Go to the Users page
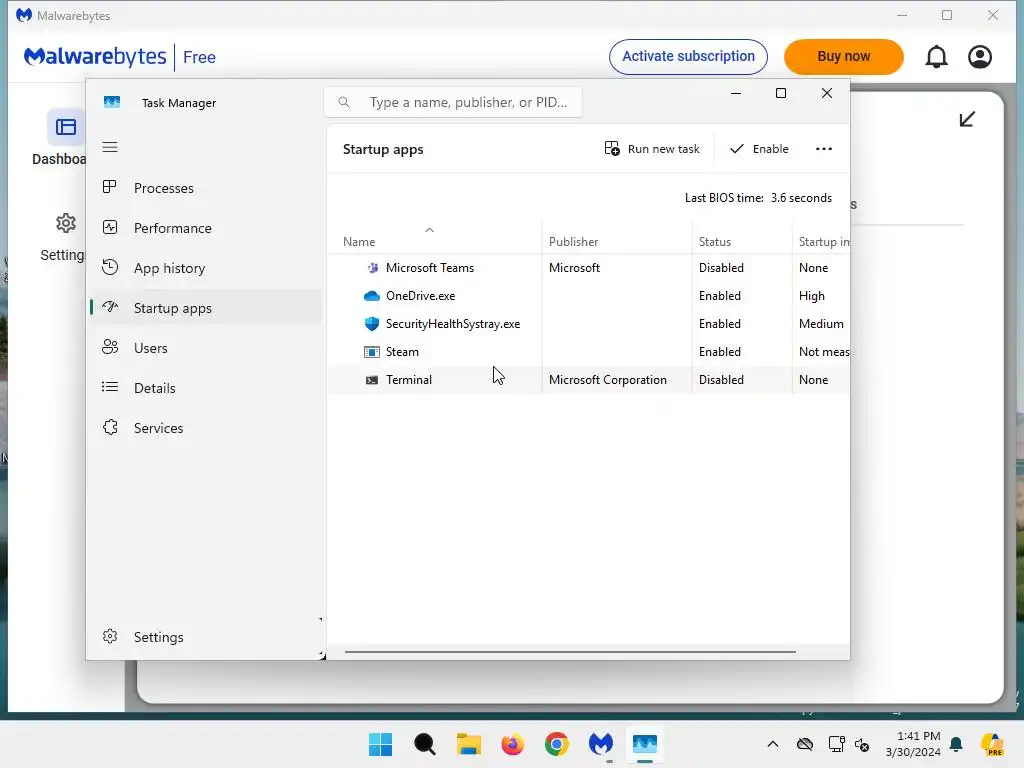Screen dimensions: 1024x768 tap(206, 348)
